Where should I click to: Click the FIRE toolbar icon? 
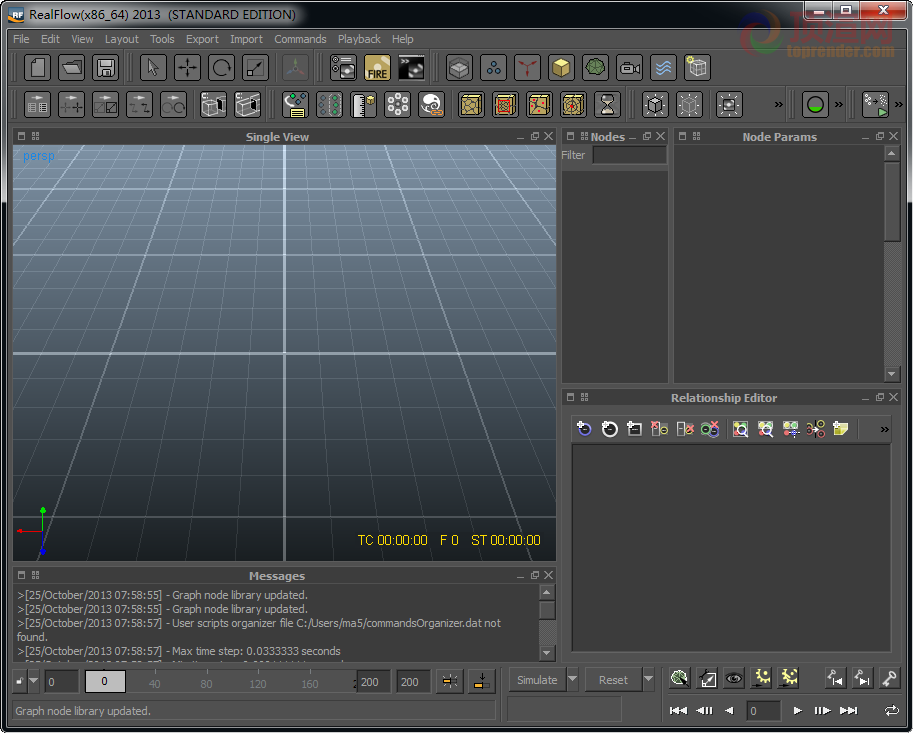click(x=377, y=68)
